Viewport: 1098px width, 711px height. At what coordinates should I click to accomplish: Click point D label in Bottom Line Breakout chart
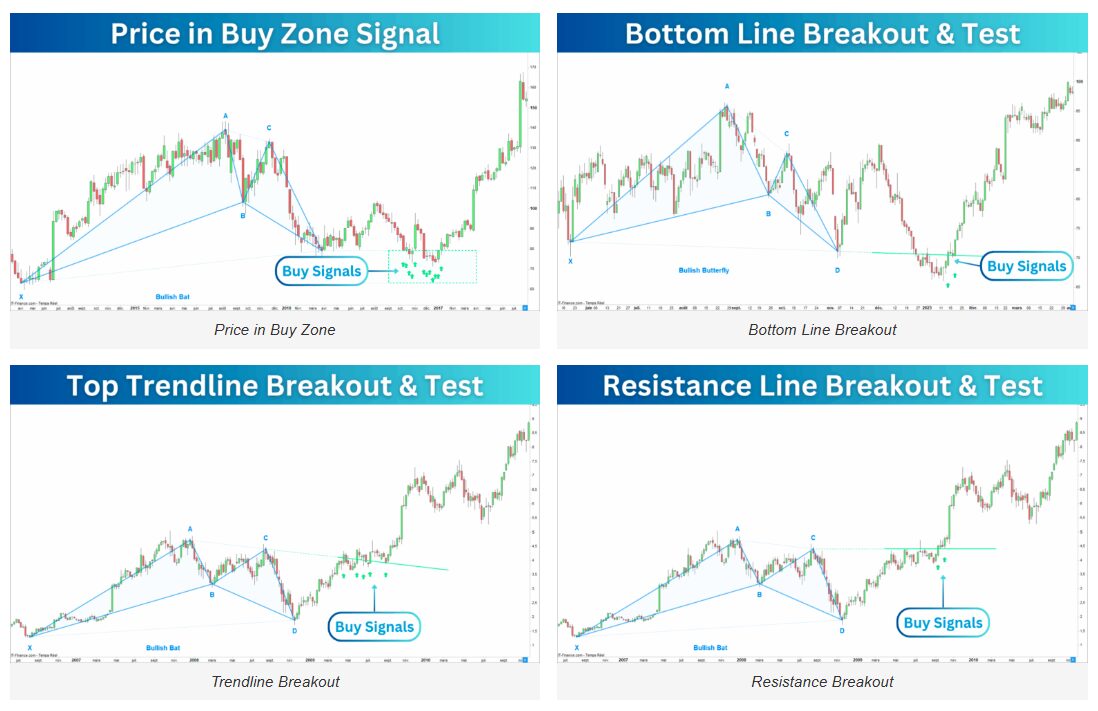837,270
